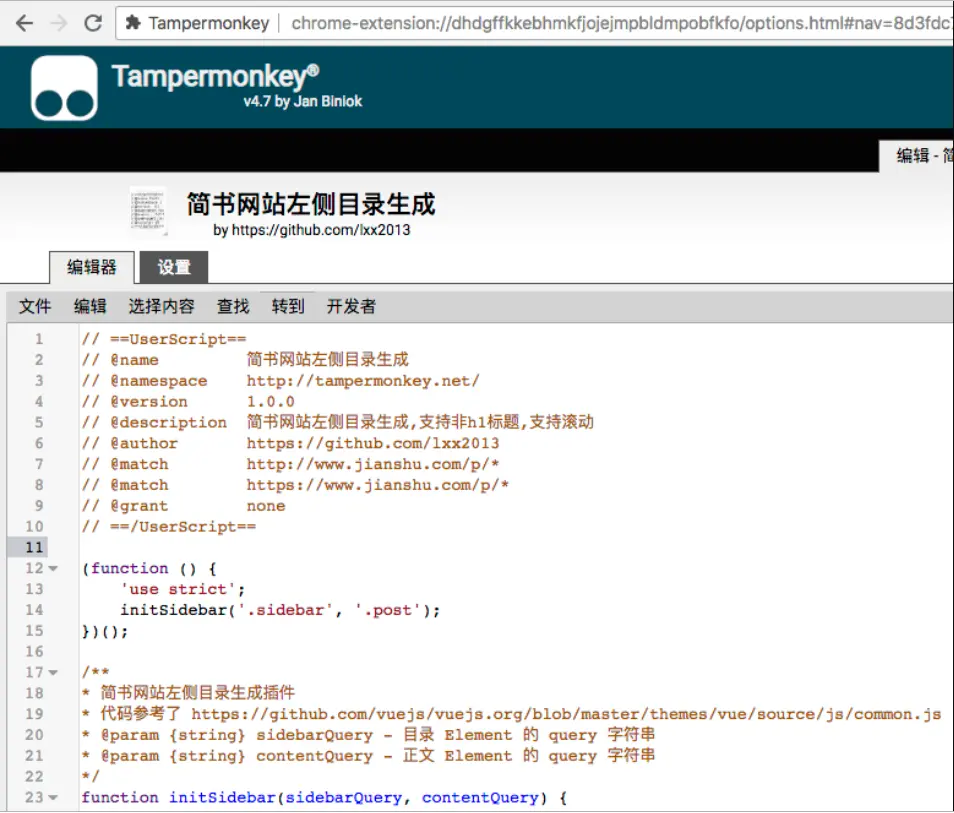This screenshot has height=813, width=954.
Task: Switch to the 设置 tab
Action: pyautogui.click(x=174, y=267)
